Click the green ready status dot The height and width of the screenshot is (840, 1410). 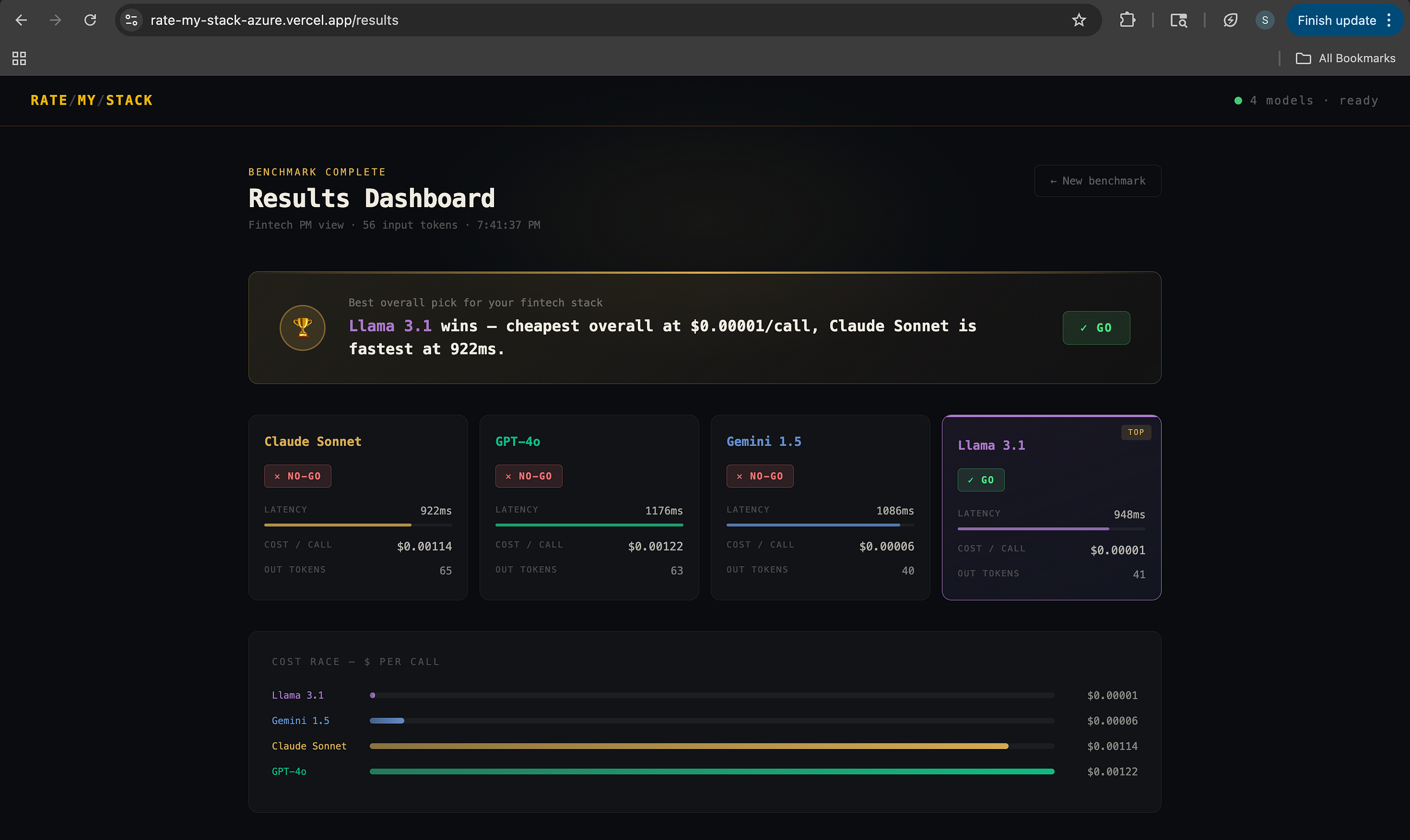(1238, 101)
